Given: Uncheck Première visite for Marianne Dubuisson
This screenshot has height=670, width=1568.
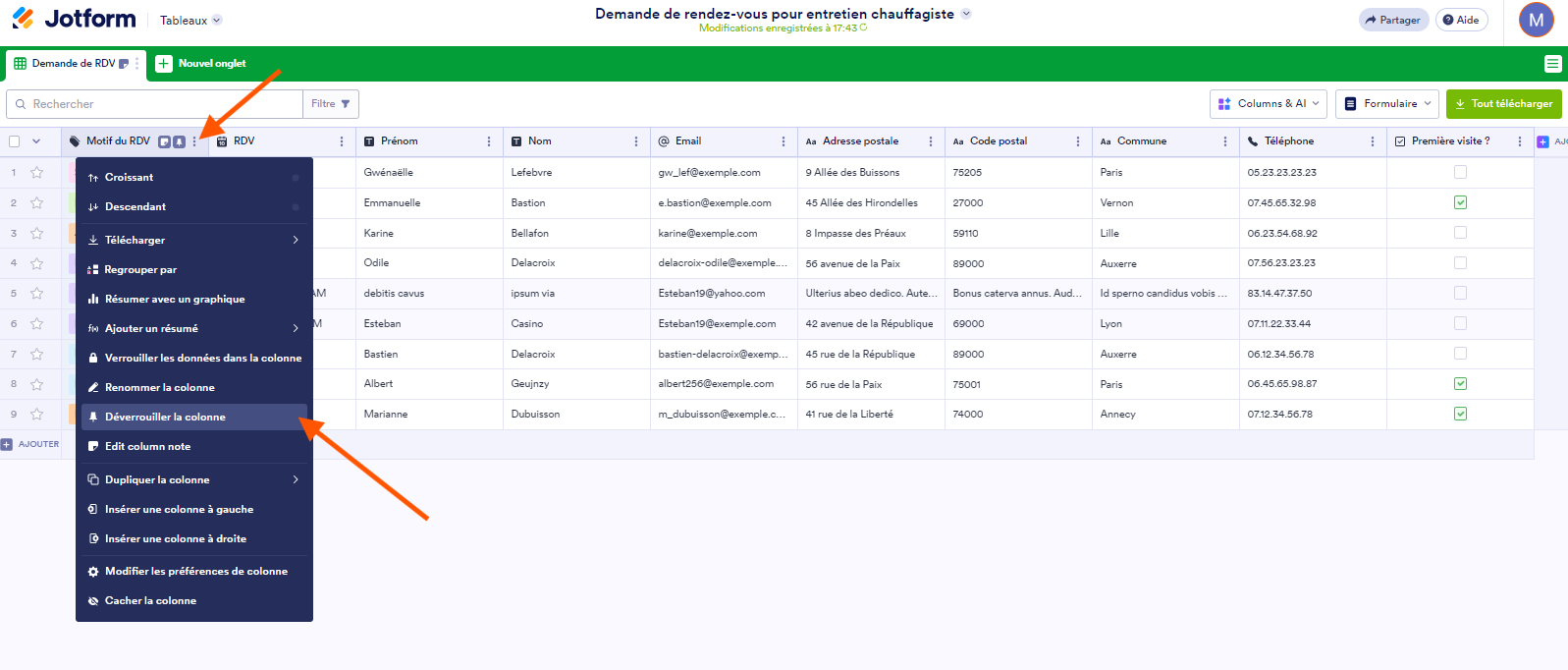Looking at the screenshot, I should pos(1460,414).
